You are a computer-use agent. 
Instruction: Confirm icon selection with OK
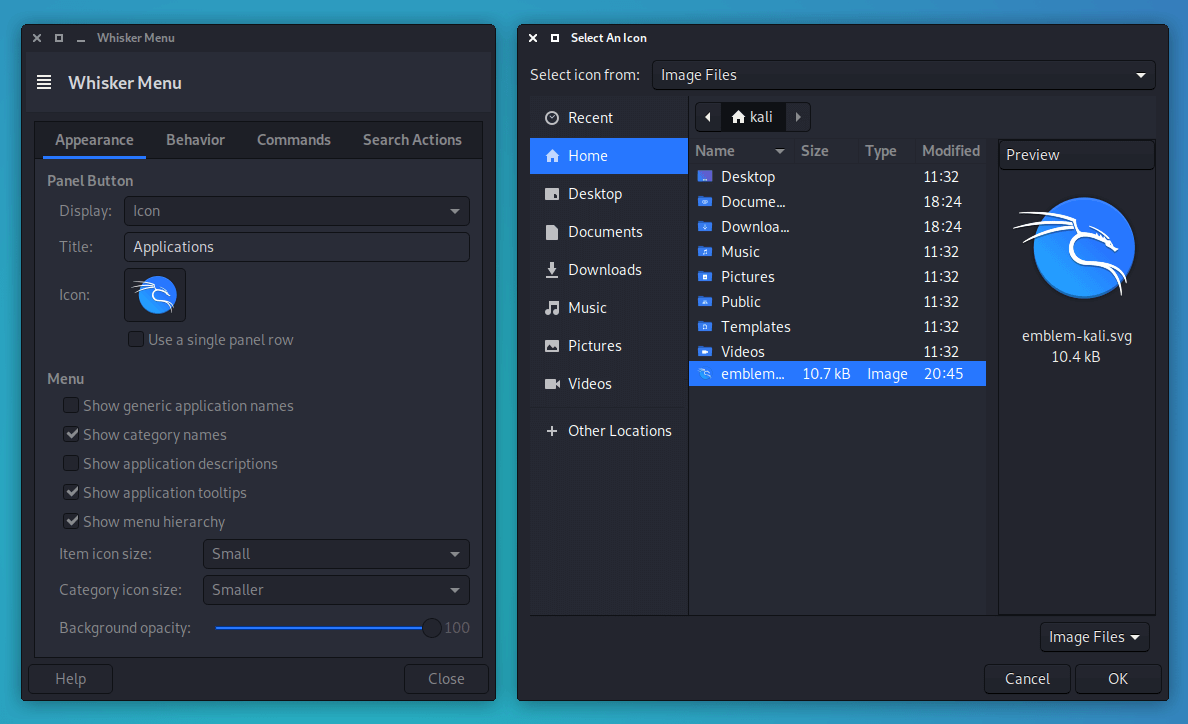tap(1118, 678)
